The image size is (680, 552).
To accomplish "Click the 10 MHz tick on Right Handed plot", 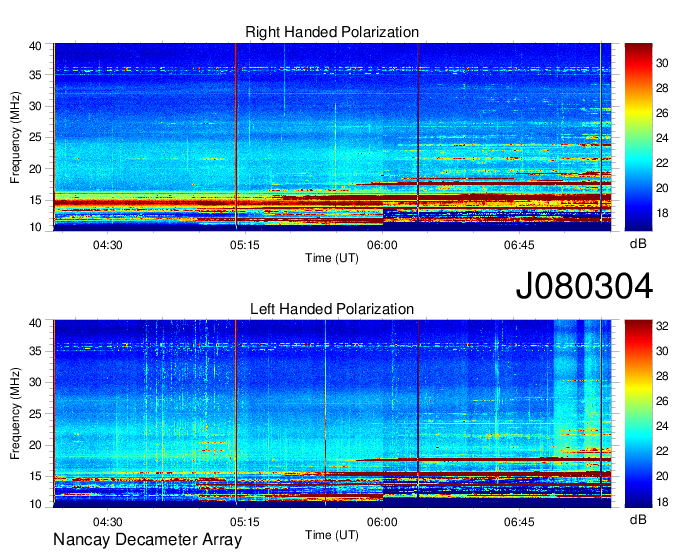I will point(36,227).
